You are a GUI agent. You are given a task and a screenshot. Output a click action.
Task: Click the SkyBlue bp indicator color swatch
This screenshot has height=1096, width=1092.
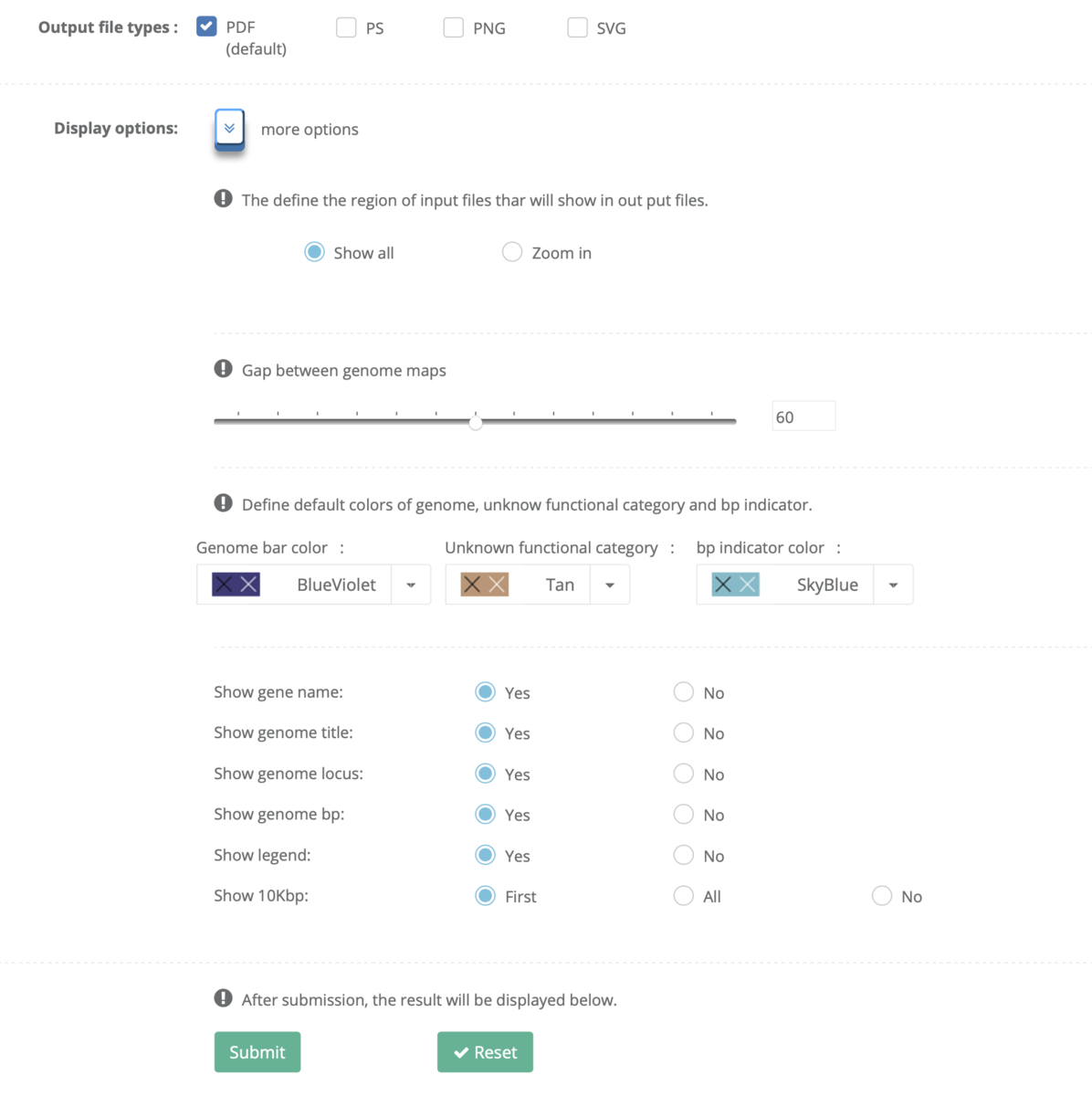(x=735, y=585)
